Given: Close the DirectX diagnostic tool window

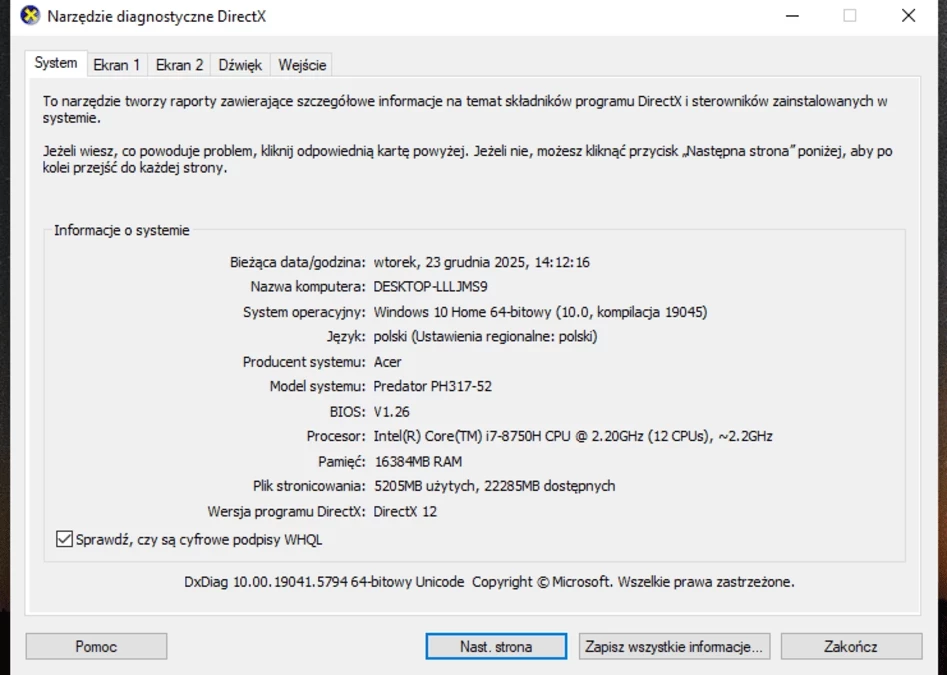Looking at the screenshot, I should coord(908,16).
